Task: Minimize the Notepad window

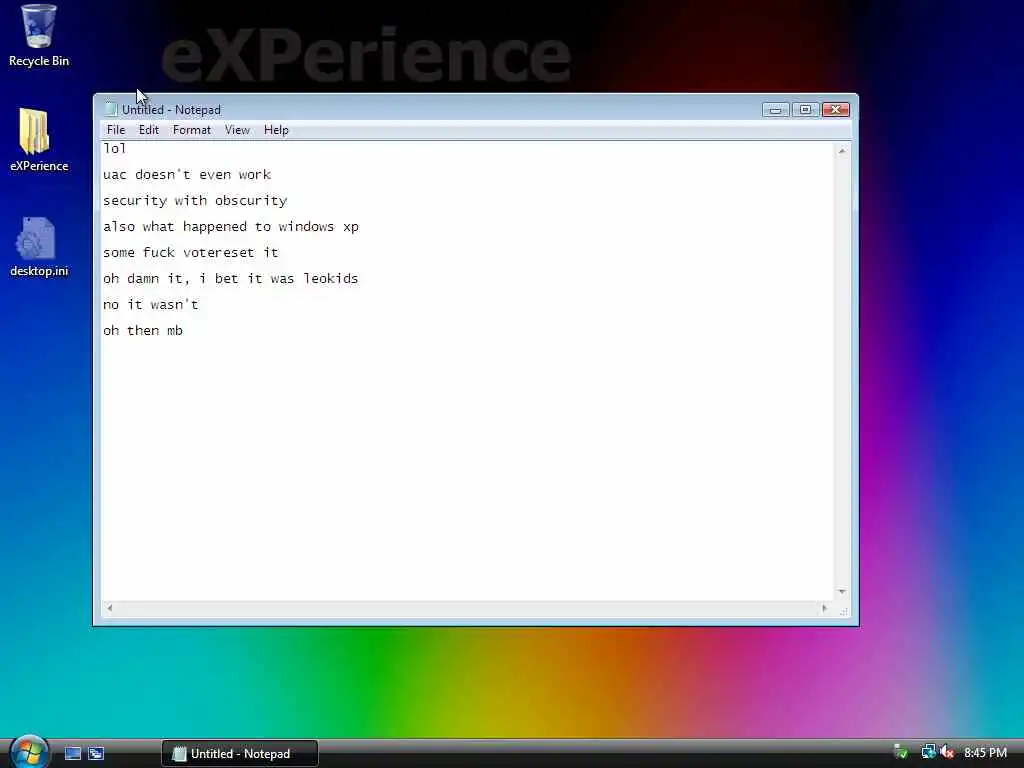Action: 775,110
